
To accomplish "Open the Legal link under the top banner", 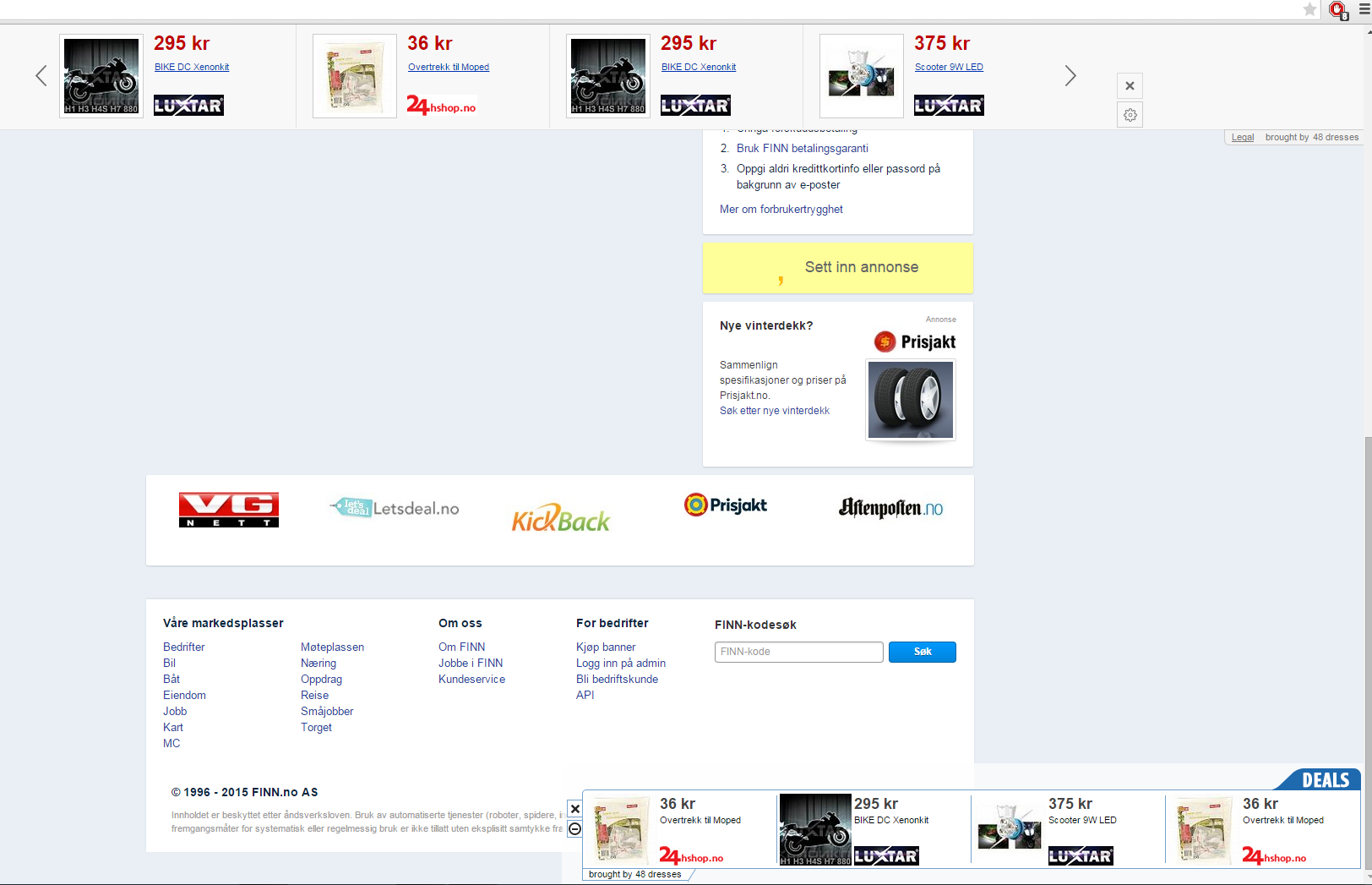I will [x=1242, y=137].
